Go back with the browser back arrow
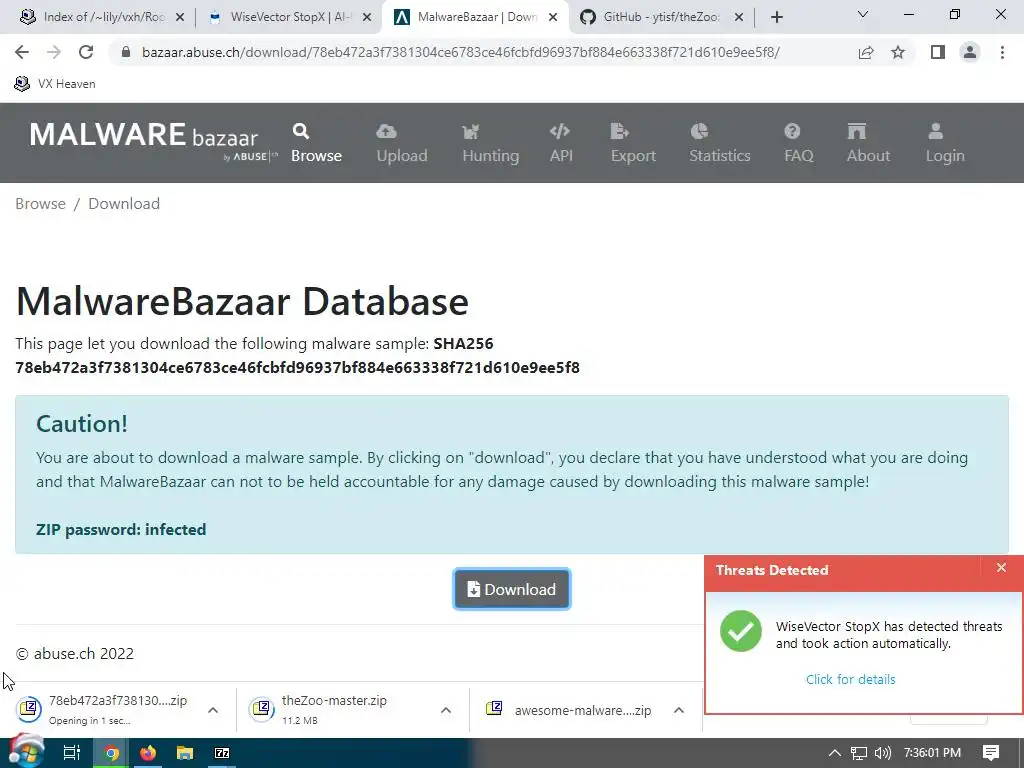Viewport: 1024px width, 768px height. (x=22, y=52)
